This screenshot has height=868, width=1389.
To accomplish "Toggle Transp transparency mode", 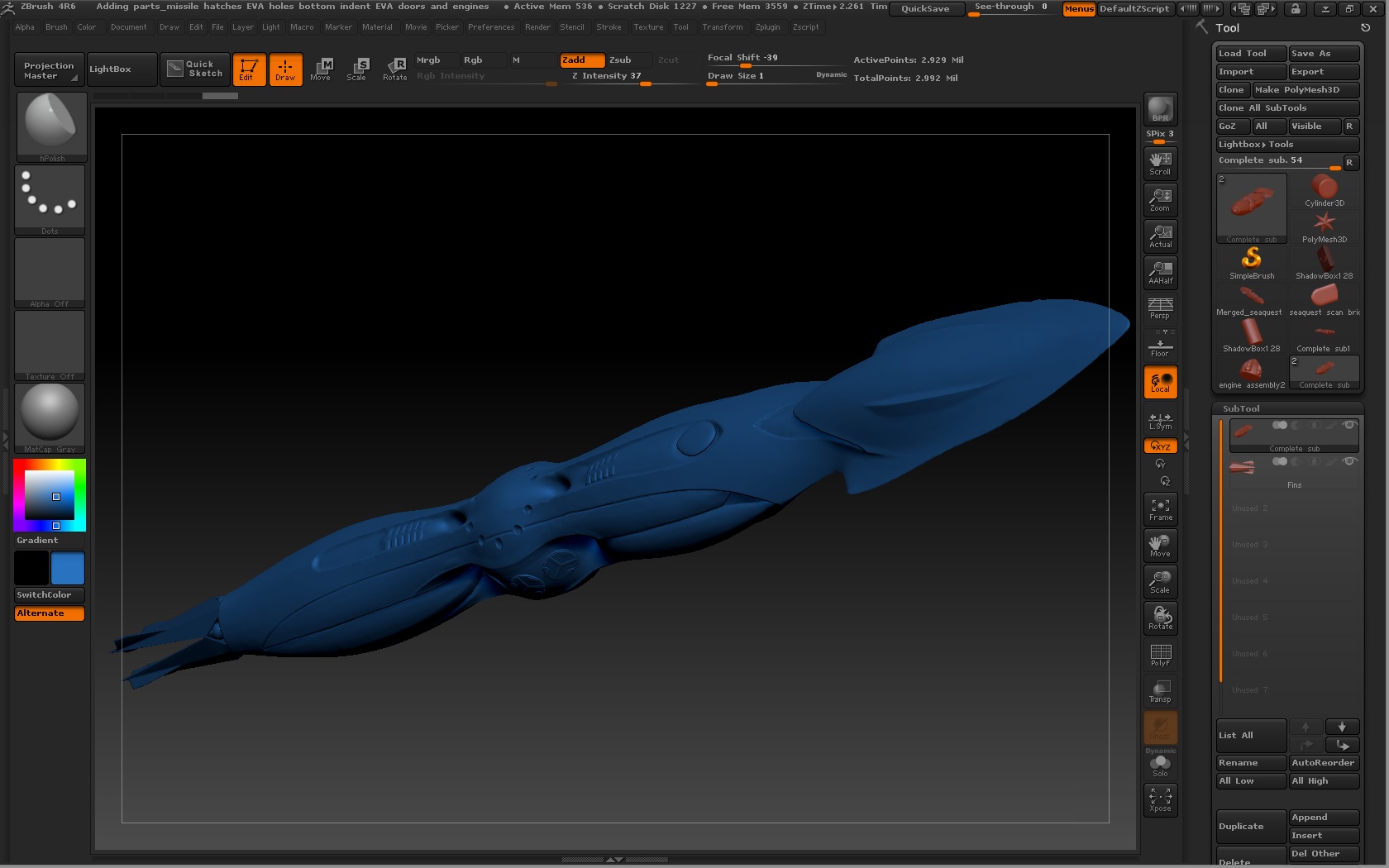I will pos(1160,691).
